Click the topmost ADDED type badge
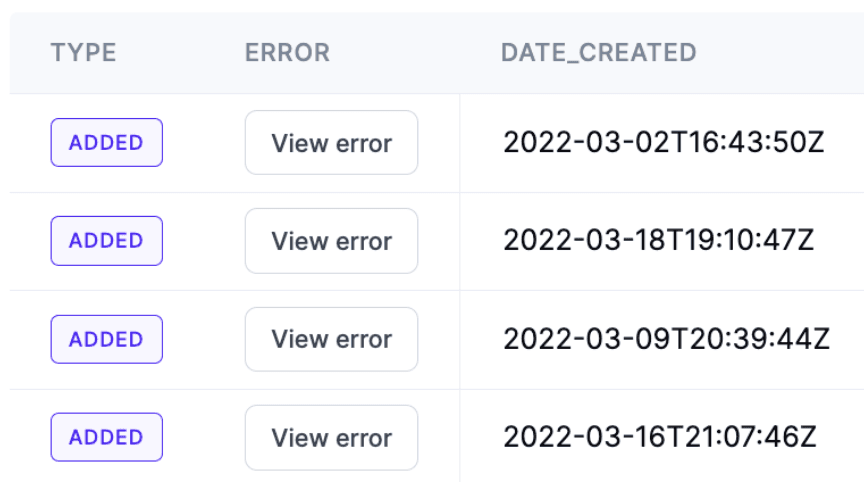This screenshot has height=482, width=864. pyautogui.click(x=106, y=143)
